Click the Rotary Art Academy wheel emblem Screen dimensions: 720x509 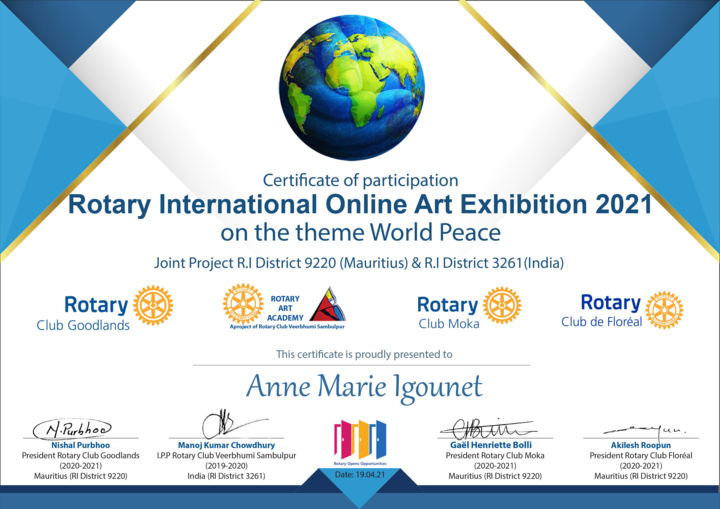(243, 304)
